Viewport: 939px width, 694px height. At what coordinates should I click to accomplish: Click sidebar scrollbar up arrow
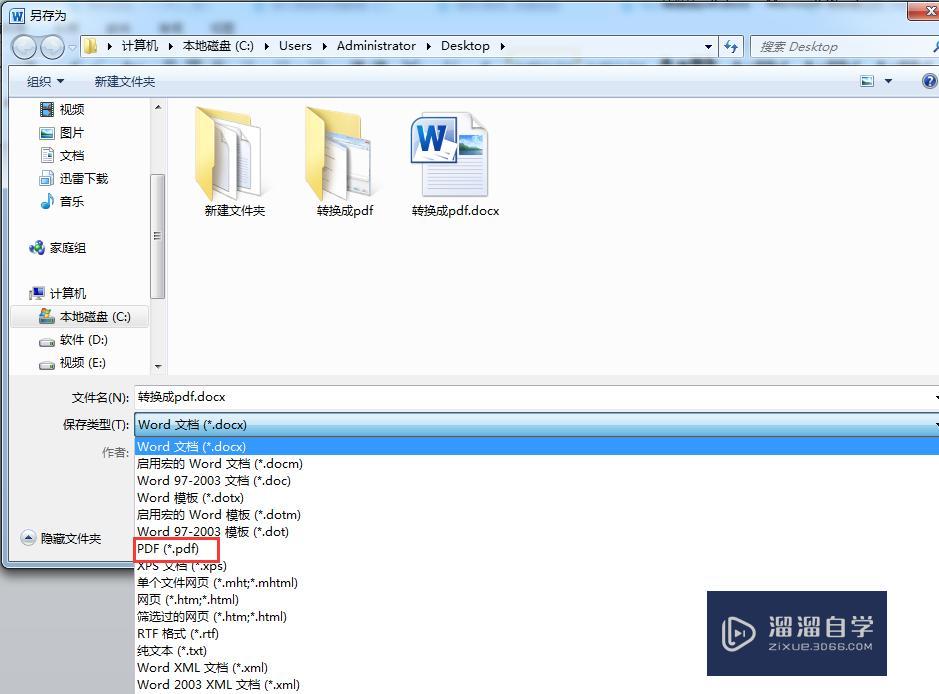click(158, 107)
